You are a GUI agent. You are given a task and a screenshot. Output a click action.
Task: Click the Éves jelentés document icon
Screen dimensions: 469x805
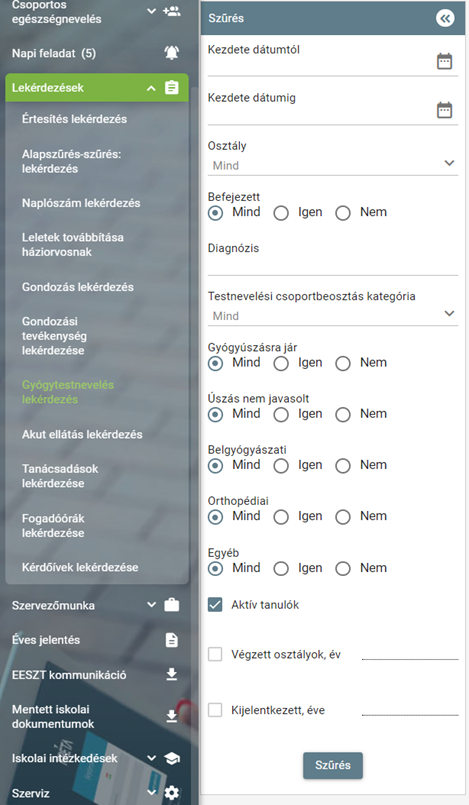[x=171, y=640]
